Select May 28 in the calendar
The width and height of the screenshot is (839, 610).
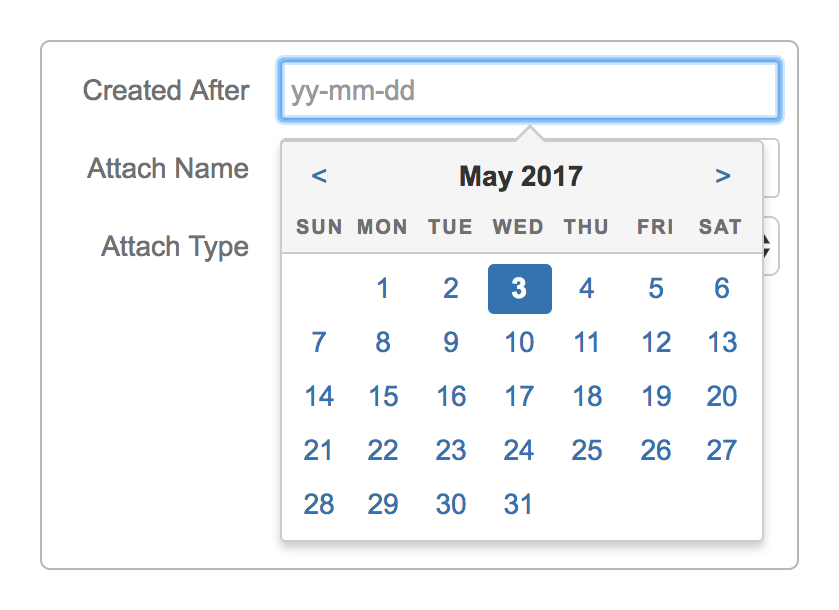tap(318, 504)
